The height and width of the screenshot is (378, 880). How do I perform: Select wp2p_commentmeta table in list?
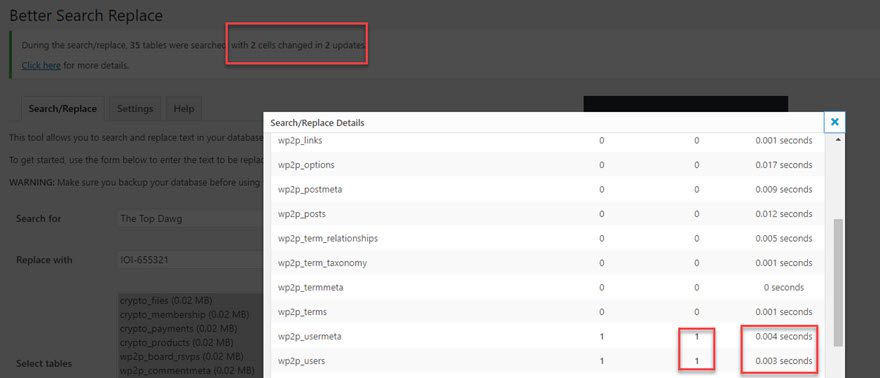187,370
